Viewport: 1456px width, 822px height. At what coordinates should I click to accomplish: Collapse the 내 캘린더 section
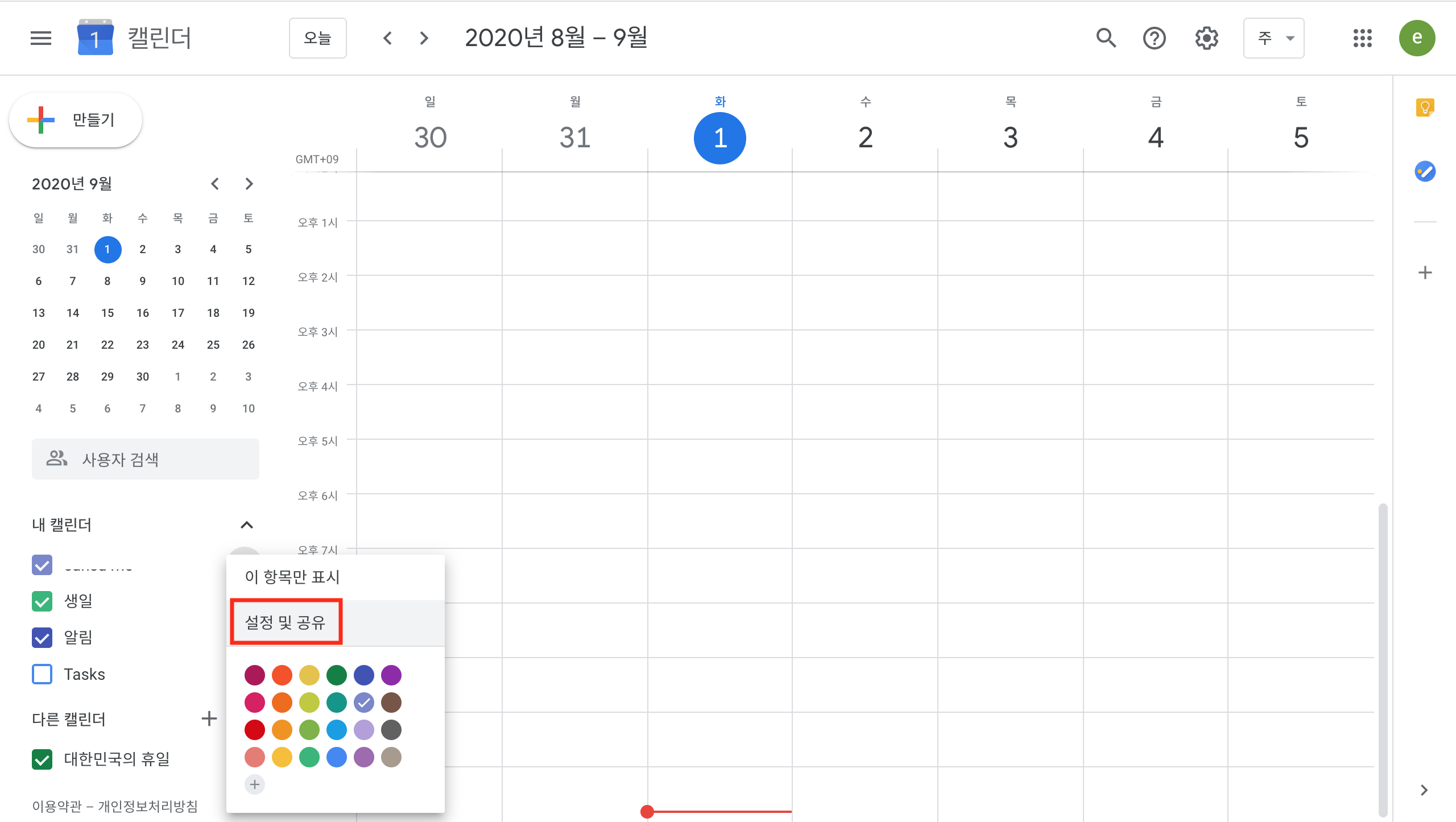(x=246, y=524)
